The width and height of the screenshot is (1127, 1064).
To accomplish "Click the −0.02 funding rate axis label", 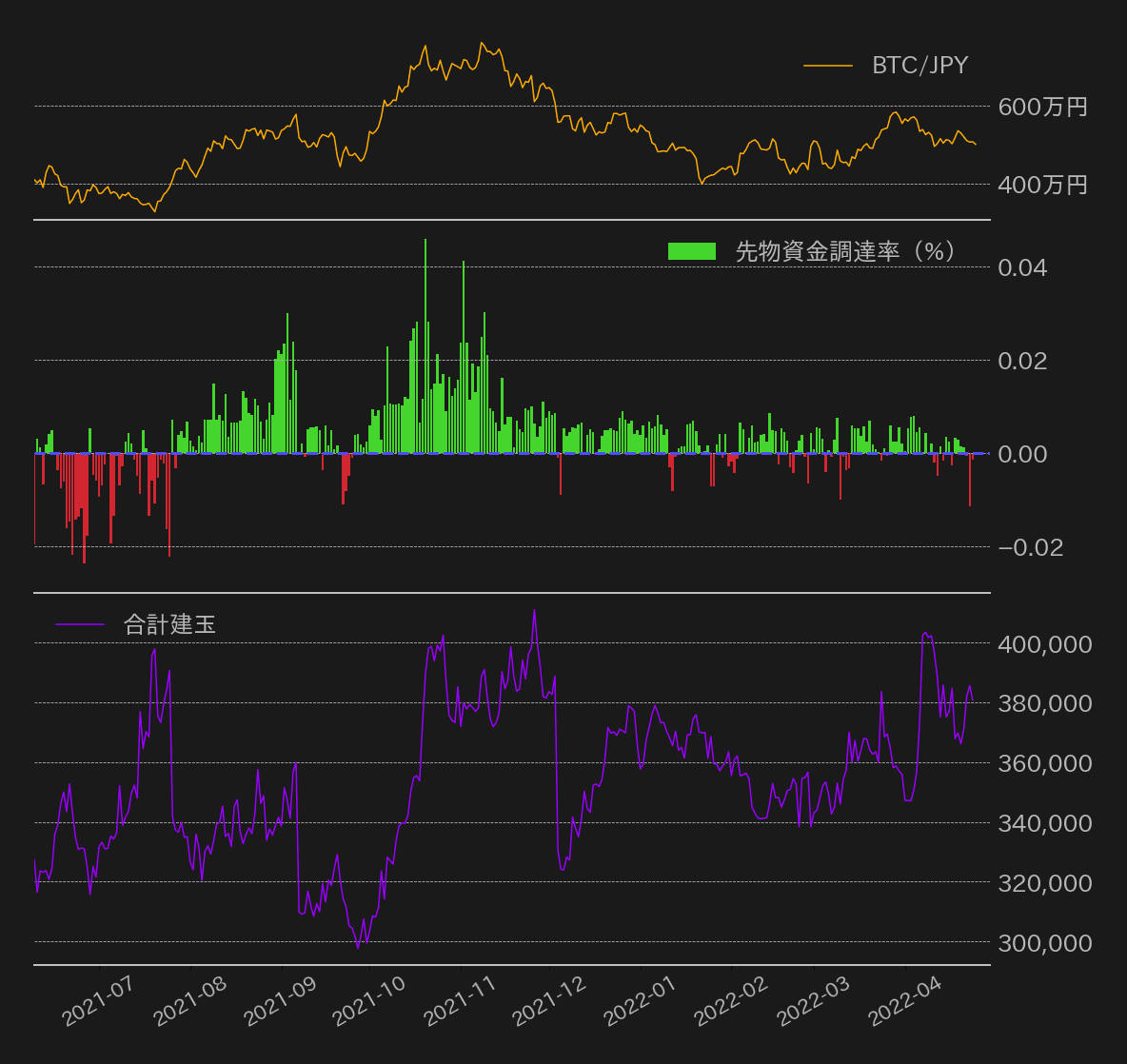I will (x=1030, y=548).
